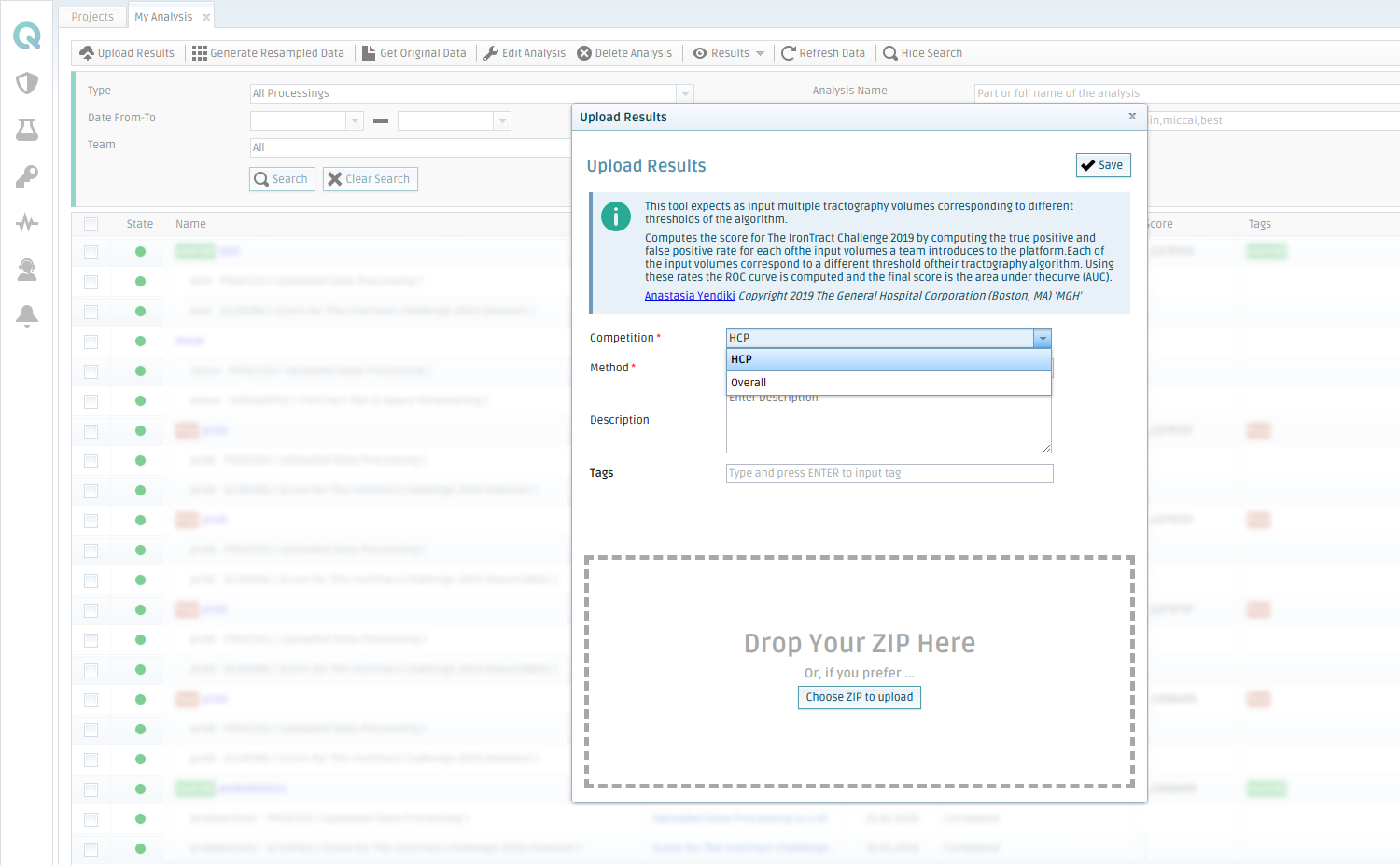Click the Upload Results toolbar button

pos(127,53)
